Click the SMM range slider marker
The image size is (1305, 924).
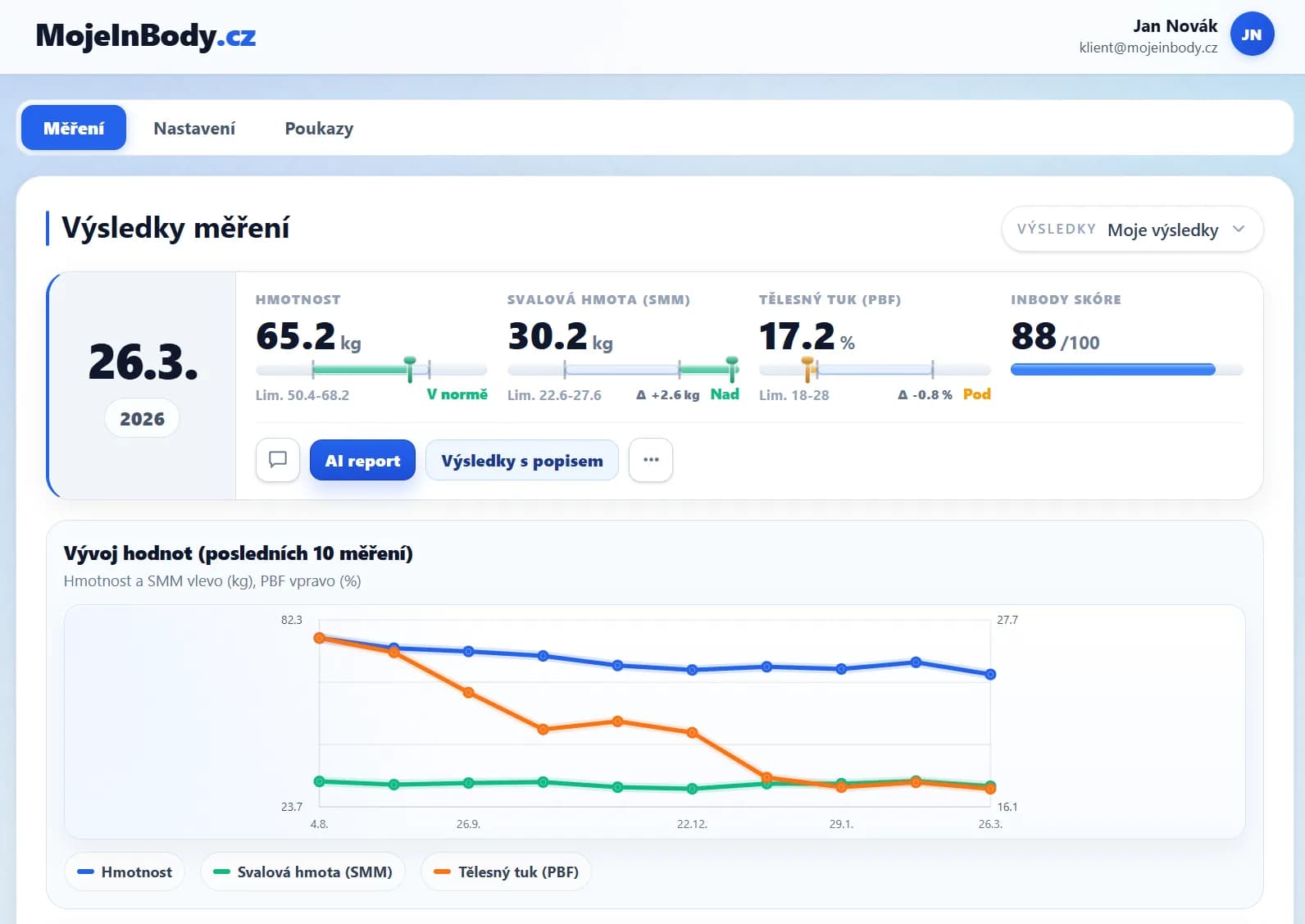pyautogui.click(x=732, y=368)
